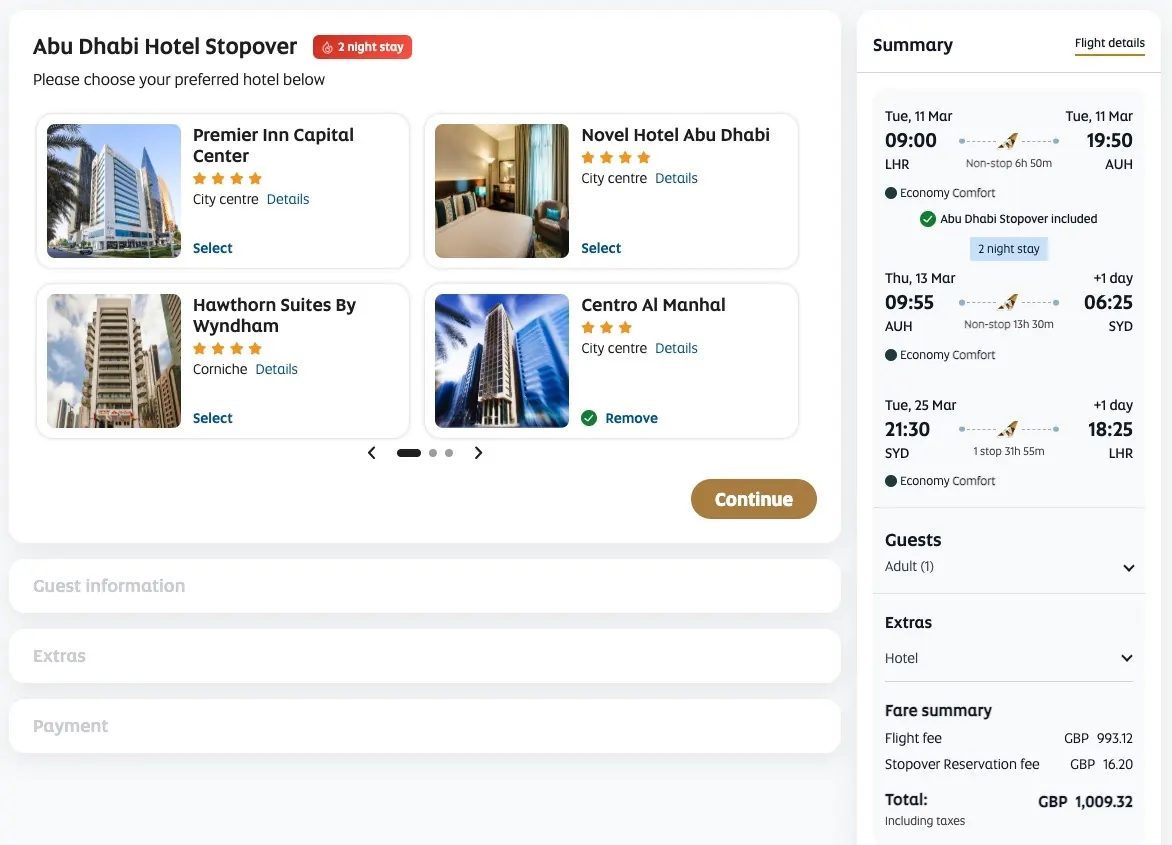The width and height of the screenshot is (1172, 845).
Task: Open Centro Al Manhal building photo
Action: [x=502, y=361]
